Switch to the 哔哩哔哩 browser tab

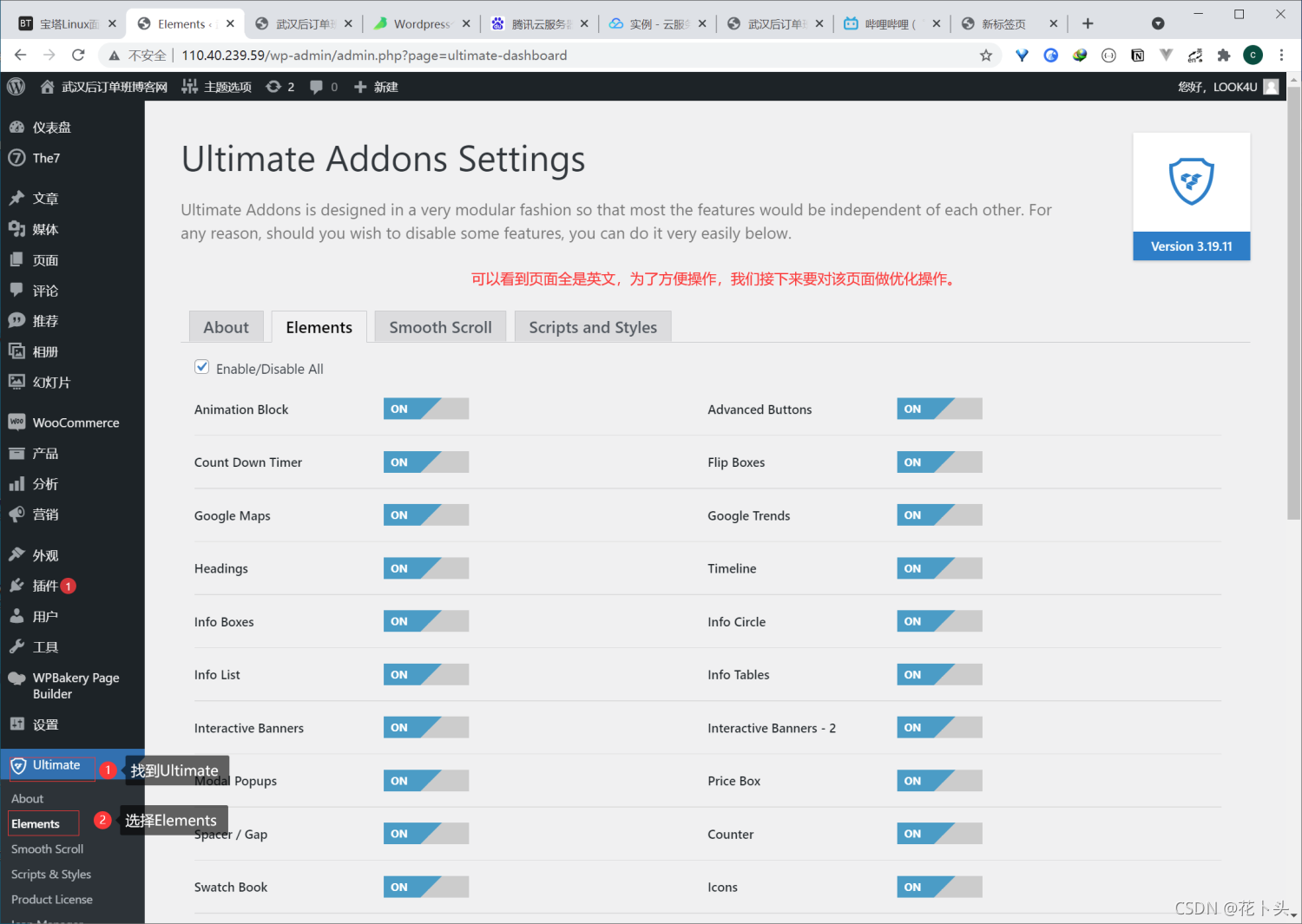click(891, 23)
